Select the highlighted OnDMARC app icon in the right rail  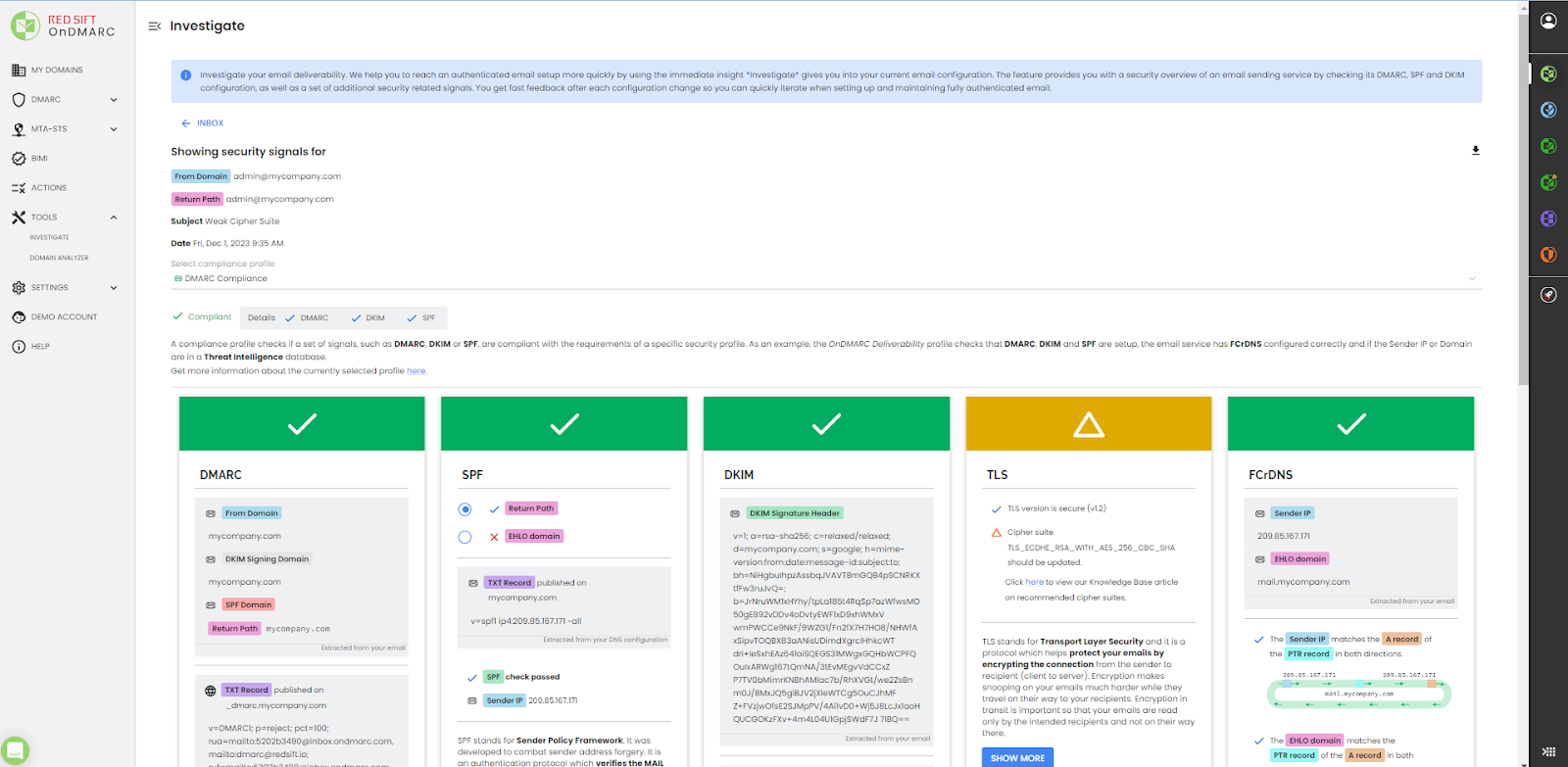tap(1548, 73)
